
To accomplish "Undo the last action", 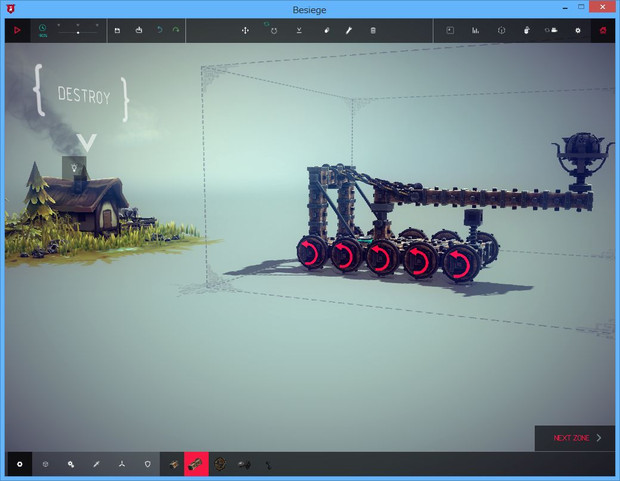I will pyautogui.click(x=158, y=30).
